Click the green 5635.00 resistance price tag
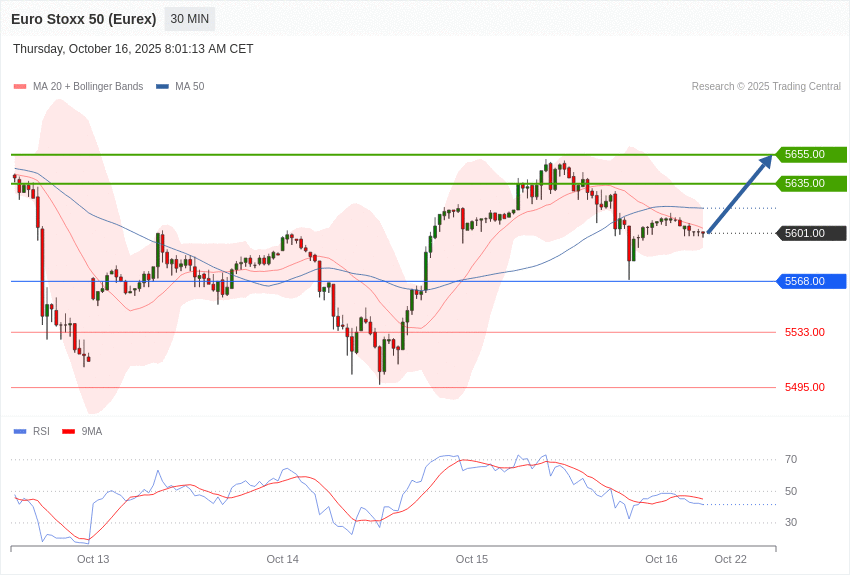850x576 pixels. [810, 184]
